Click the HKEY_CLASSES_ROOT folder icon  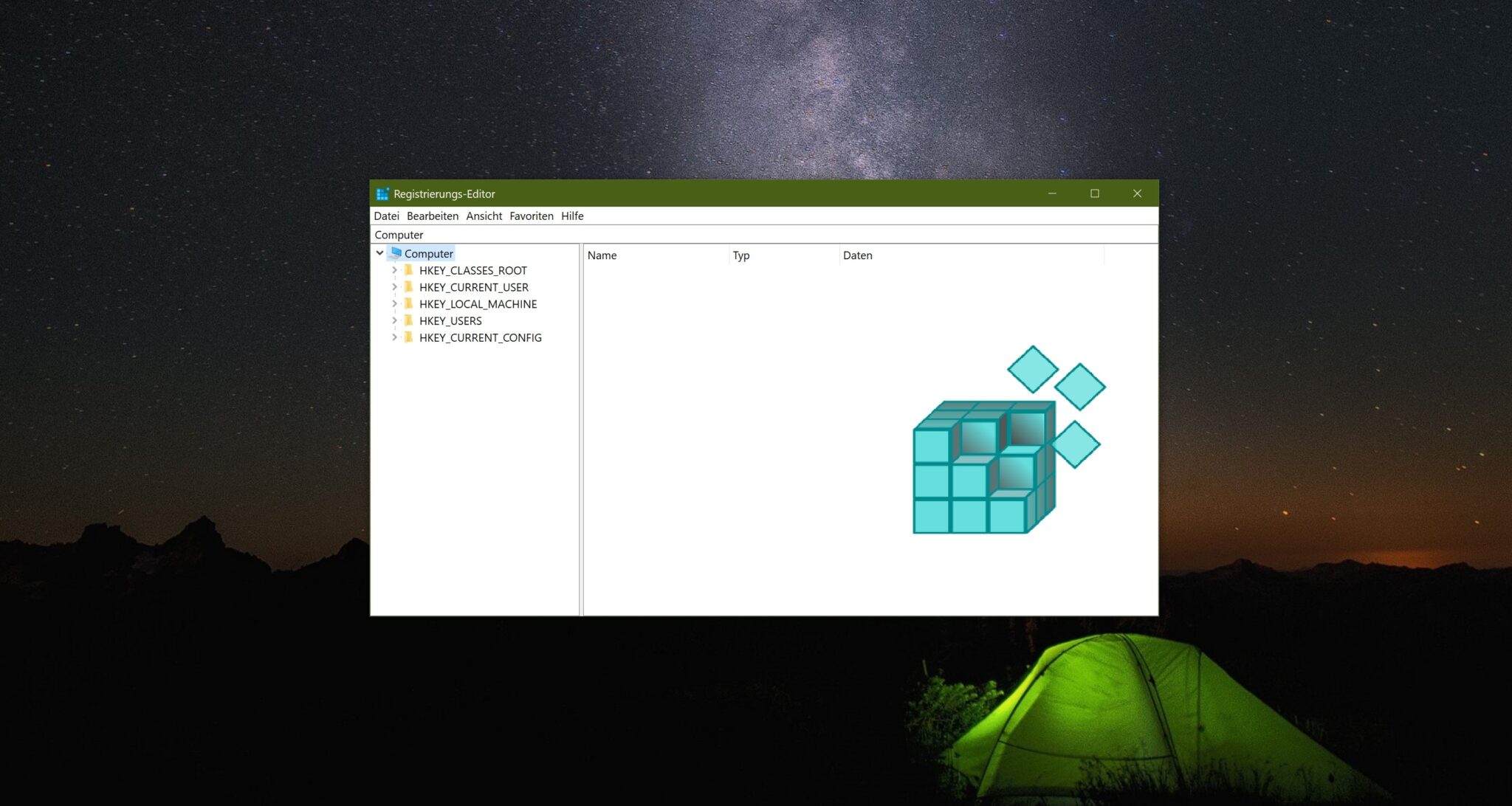(410, 270)
